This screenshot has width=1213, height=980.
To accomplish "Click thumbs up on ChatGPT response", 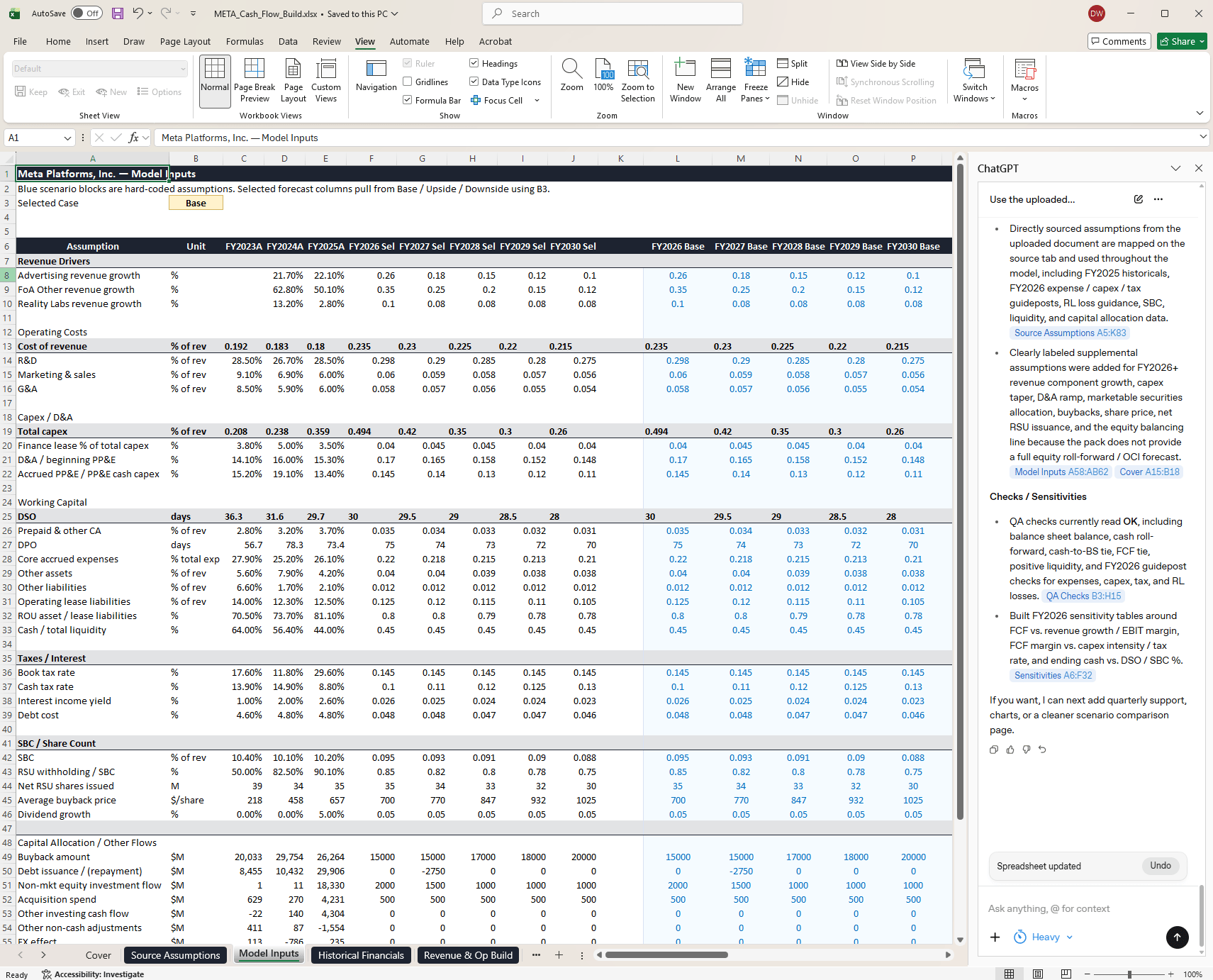I will pos(1010,750).
